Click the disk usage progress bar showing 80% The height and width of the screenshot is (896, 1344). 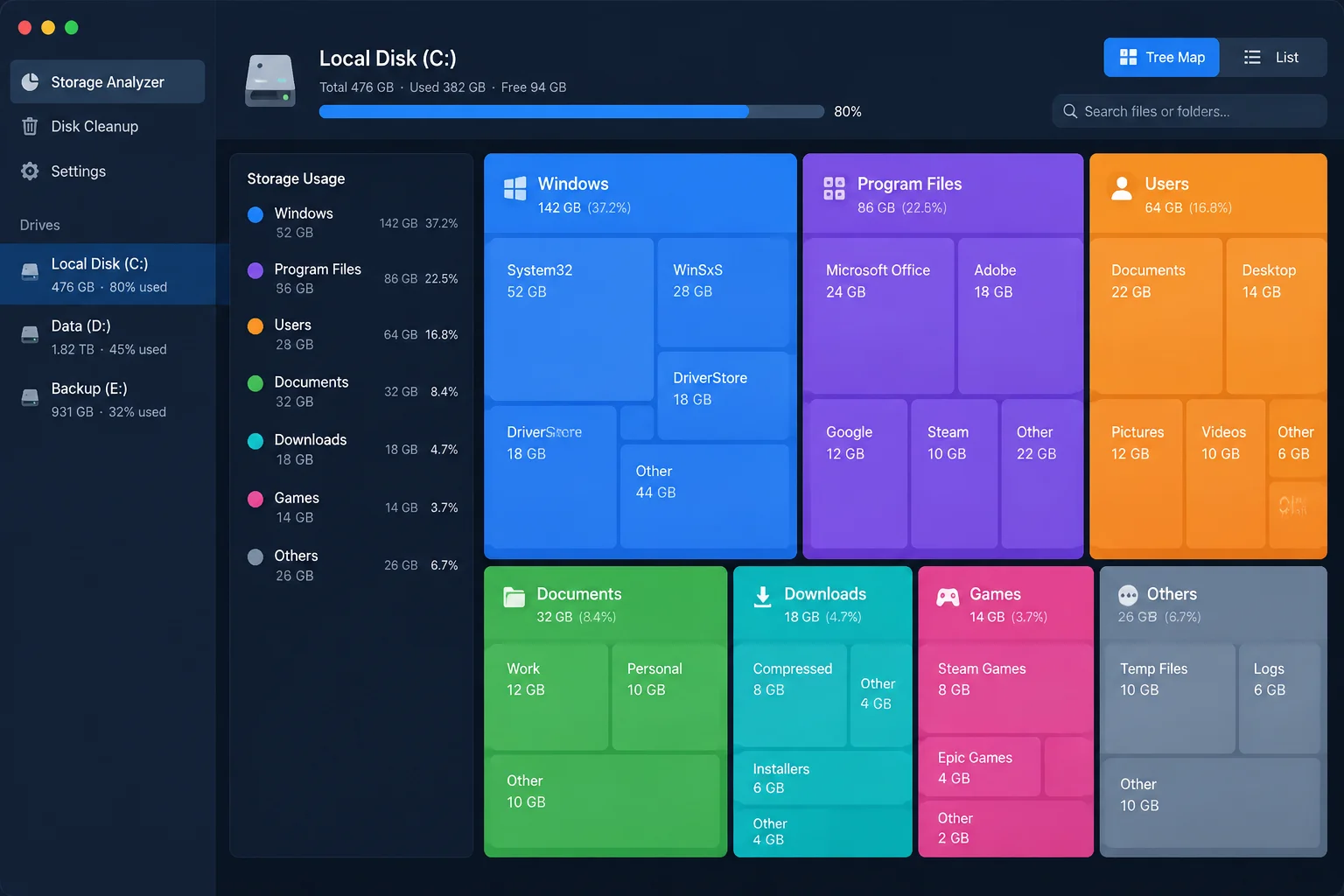571,111
